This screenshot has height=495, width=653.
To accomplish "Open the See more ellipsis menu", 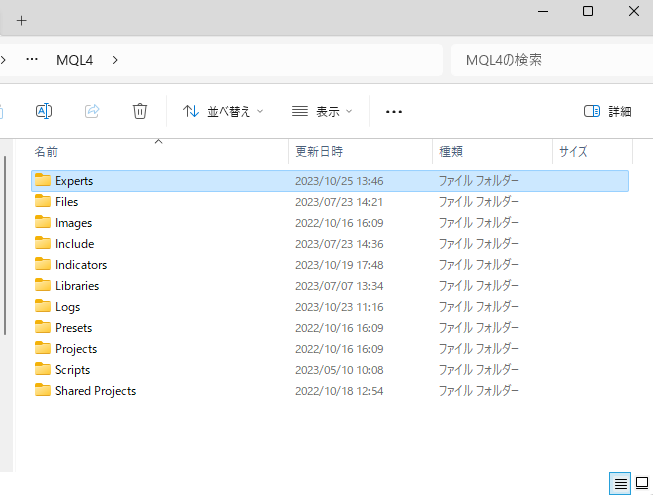I will 394,111.
